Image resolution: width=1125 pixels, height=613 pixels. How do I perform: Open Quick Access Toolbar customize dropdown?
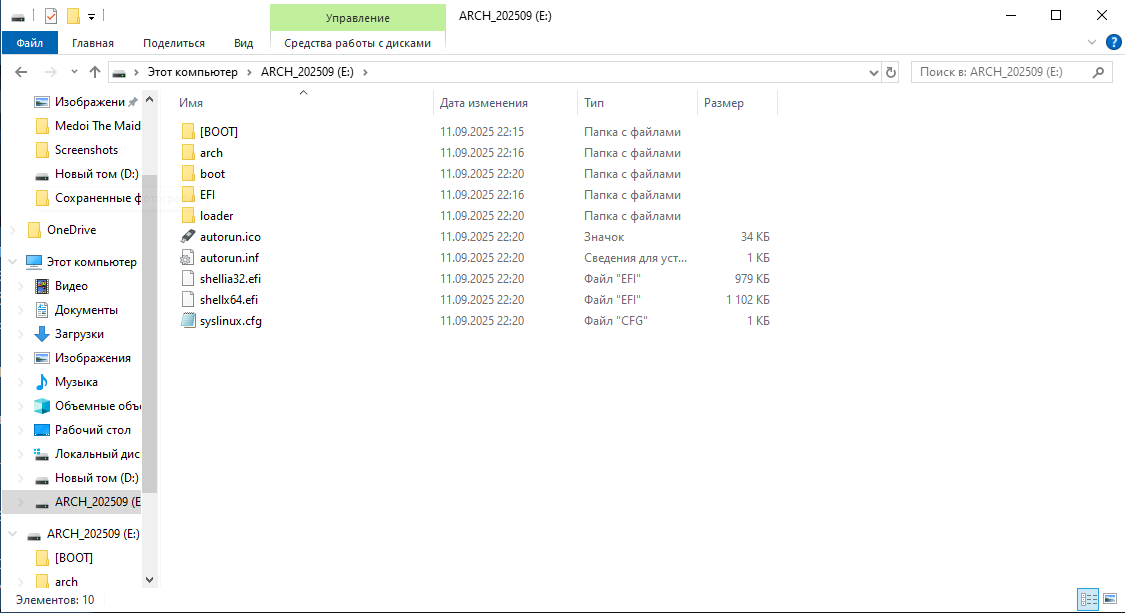[x=91, y=16]
